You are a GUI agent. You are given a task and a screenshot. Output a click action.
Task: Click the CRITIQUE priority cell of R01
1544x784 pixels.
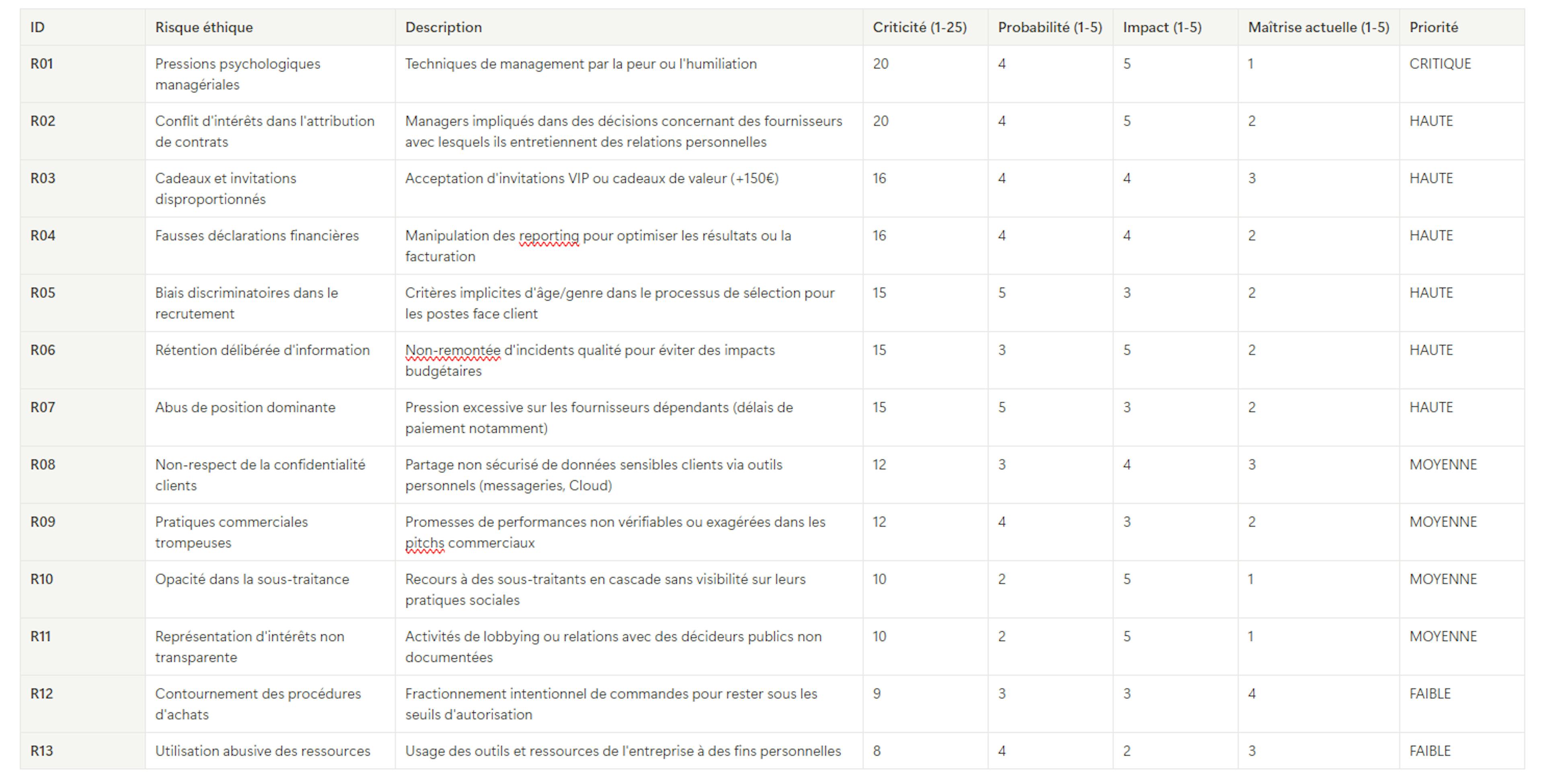pos(1462,74)
